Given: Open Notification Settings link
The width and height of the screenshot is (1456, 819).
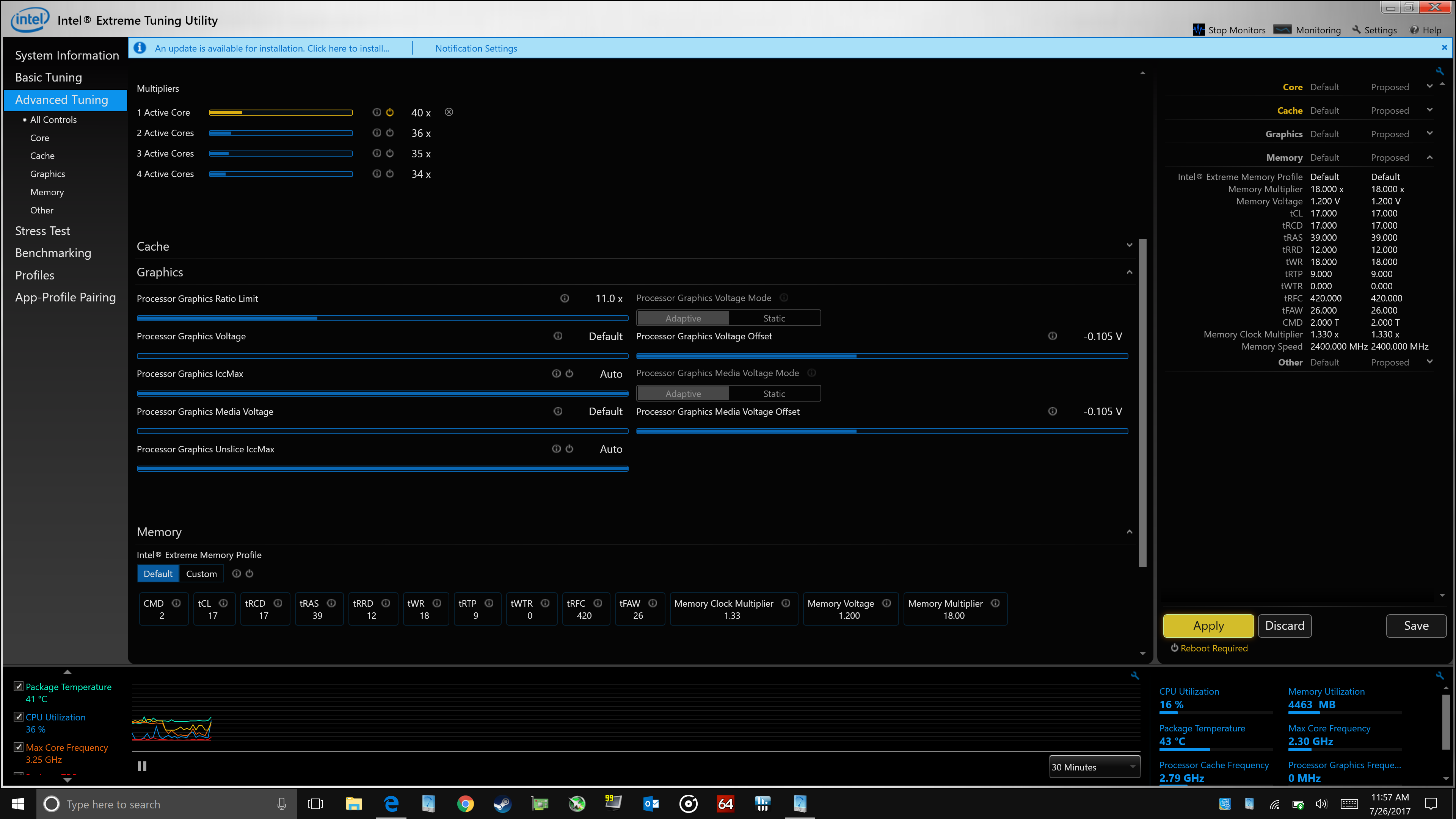Looking at the screenshot, I should point(476,48).
